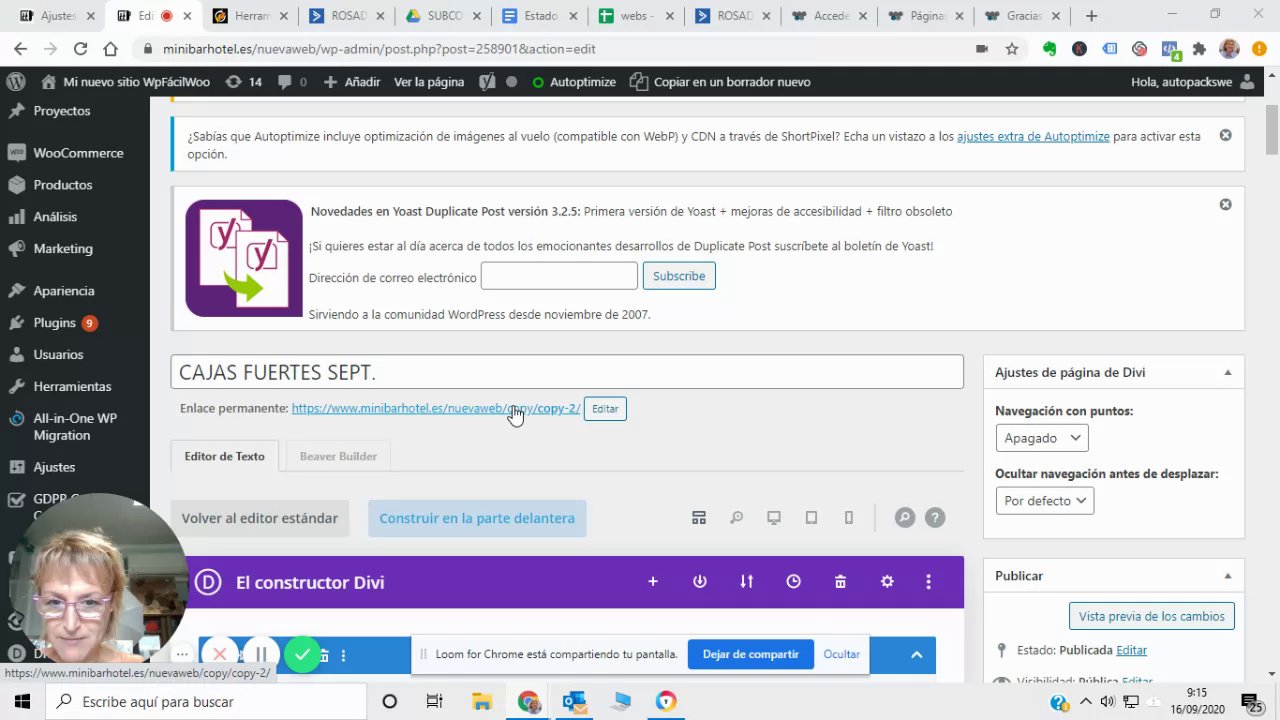Image resolution: width=1280 pixels, height=720 pixels.
Task: Click Editar next to Estado: Publicada
Action: (1132, 650)
